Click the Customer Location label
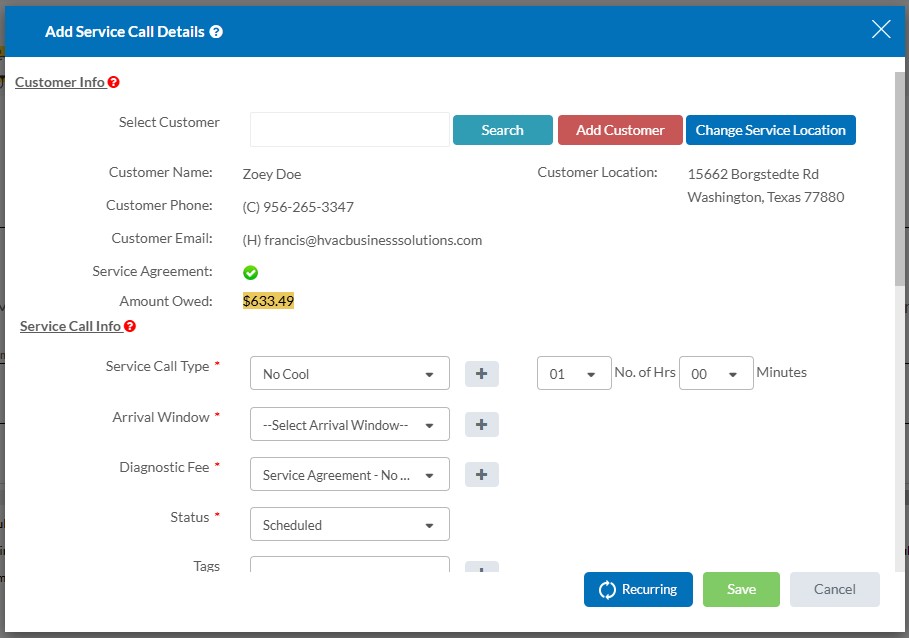The image size is (909, 638). 597,173
